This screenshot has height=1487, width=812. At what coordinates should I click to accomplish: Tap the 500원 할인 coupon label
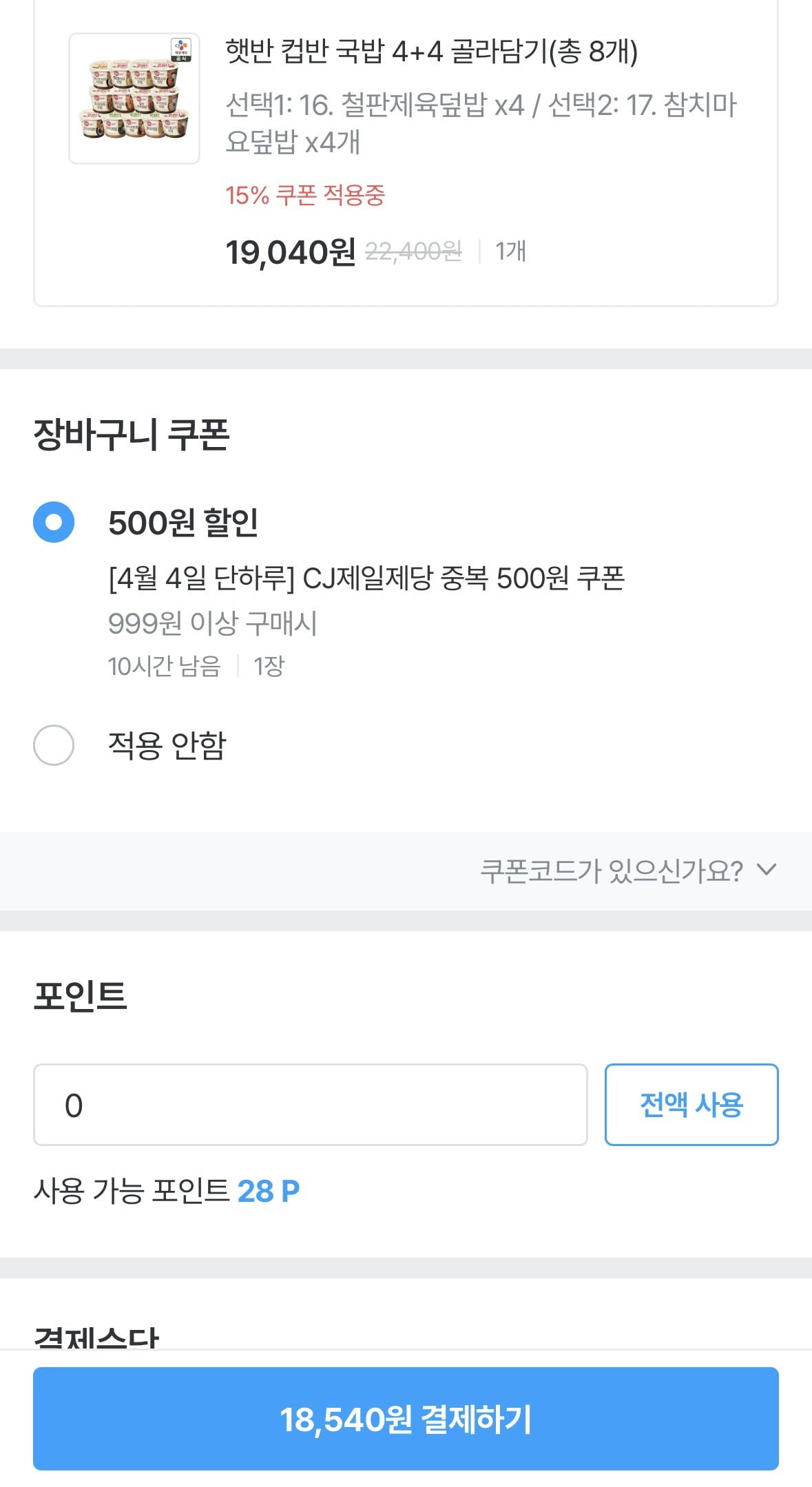coord(183,523)
